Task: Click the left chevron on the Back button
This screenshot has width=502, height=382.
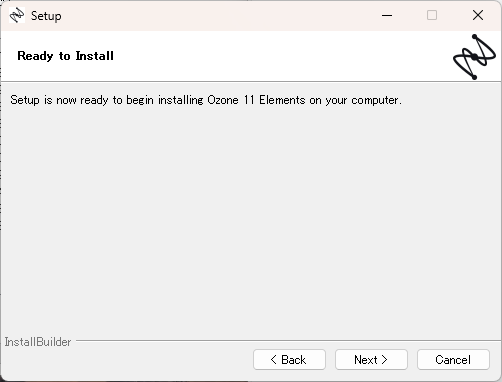Action: [x=273, y=360]
